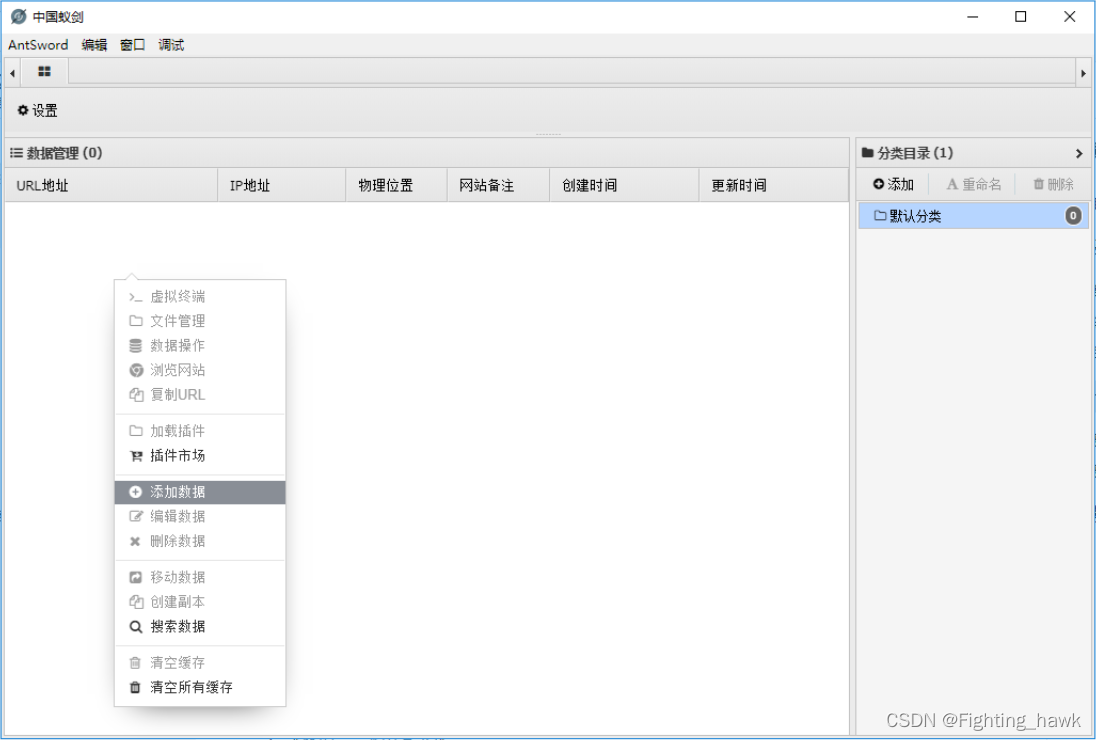1096x740 pixels.
Task: Click the right tab scroll arrow
Action: (x=1083, y=73)
